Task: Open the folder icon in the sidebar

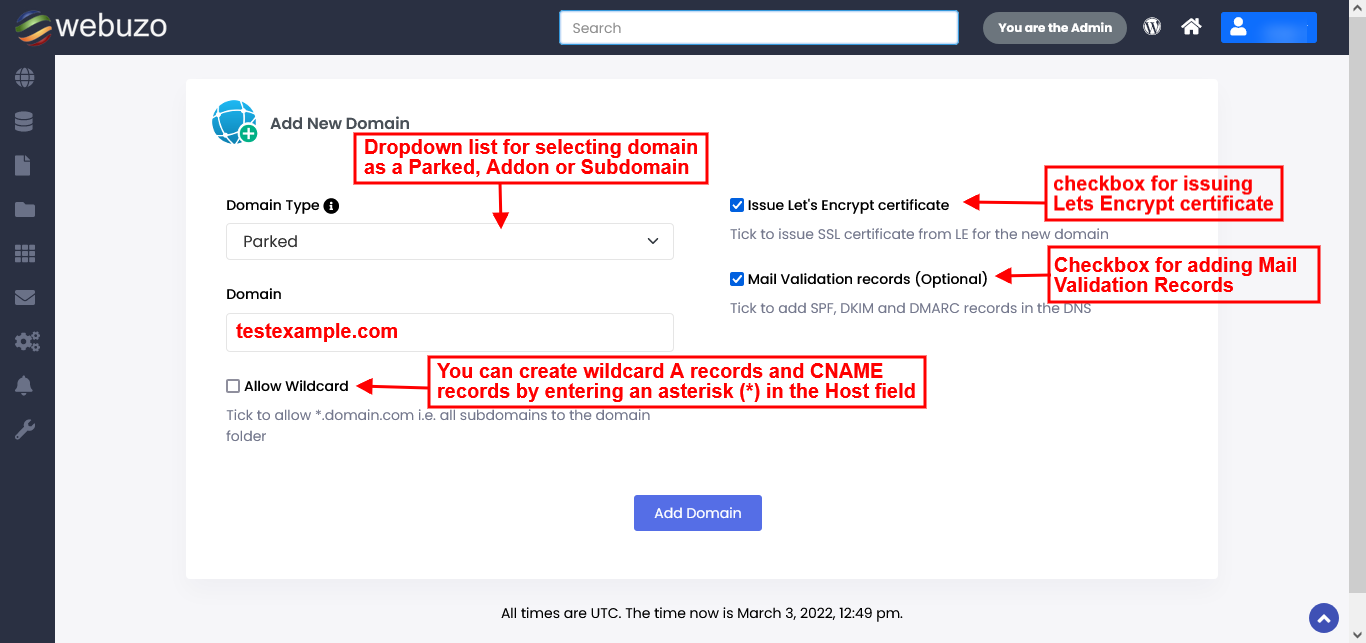Action: tap(24, 210)
